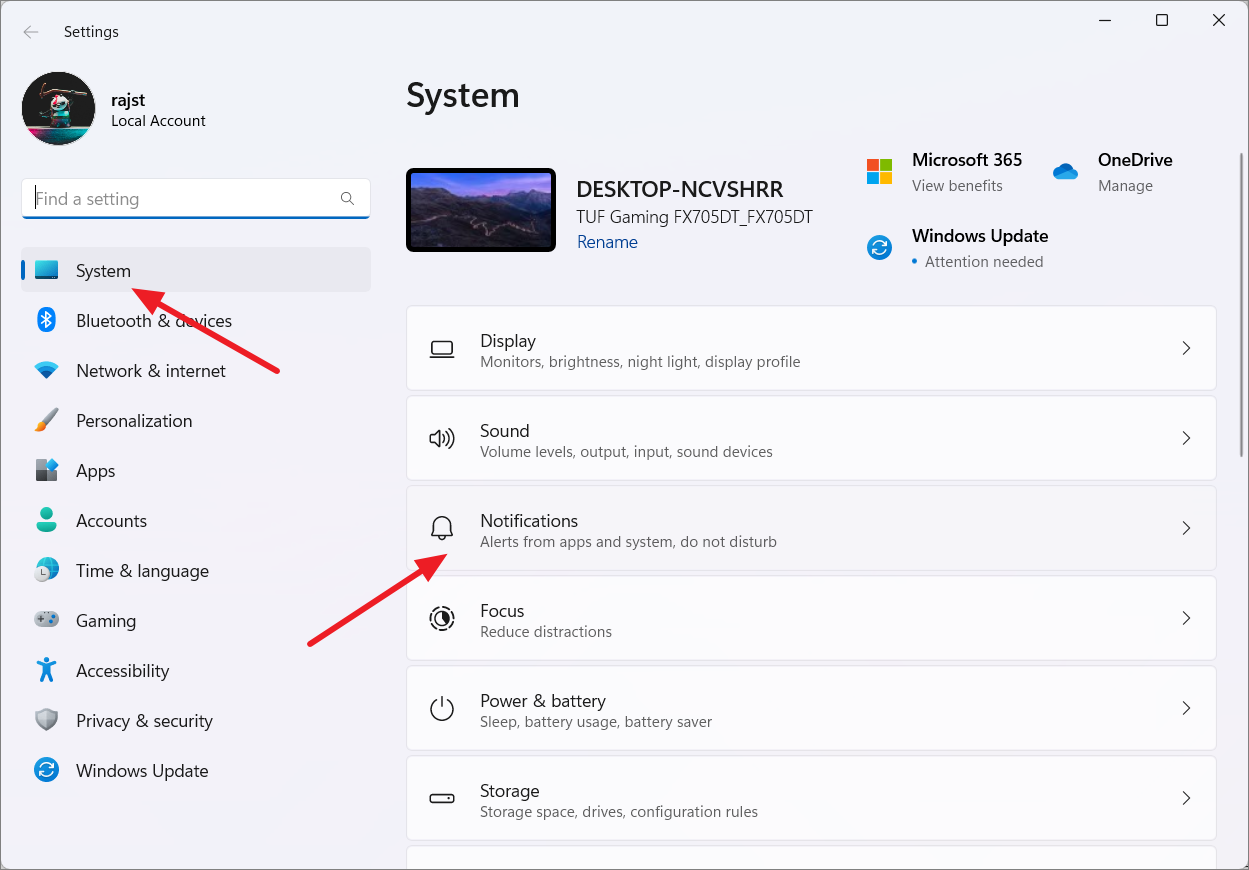This screenshot has width=1249, height=870.
Task: Click the Display monitor icon
Action: 442,349
